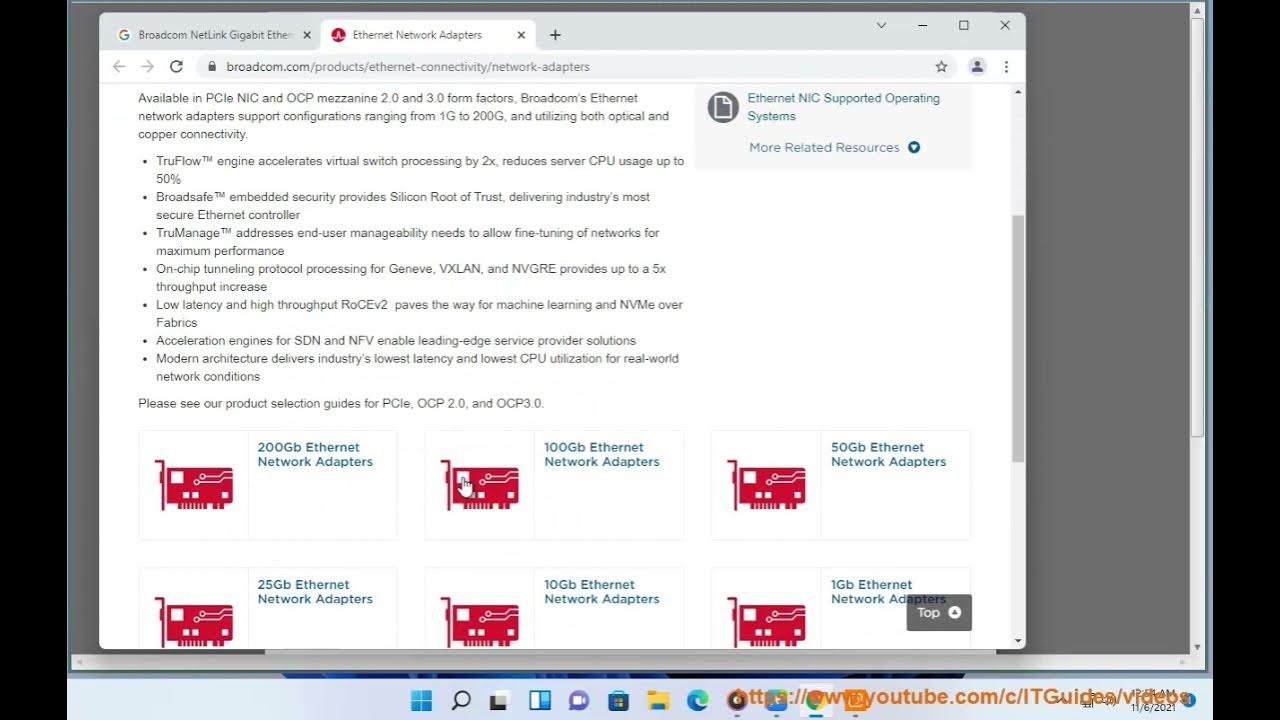Click the page scrollbar down arrow

(1018, 641)
